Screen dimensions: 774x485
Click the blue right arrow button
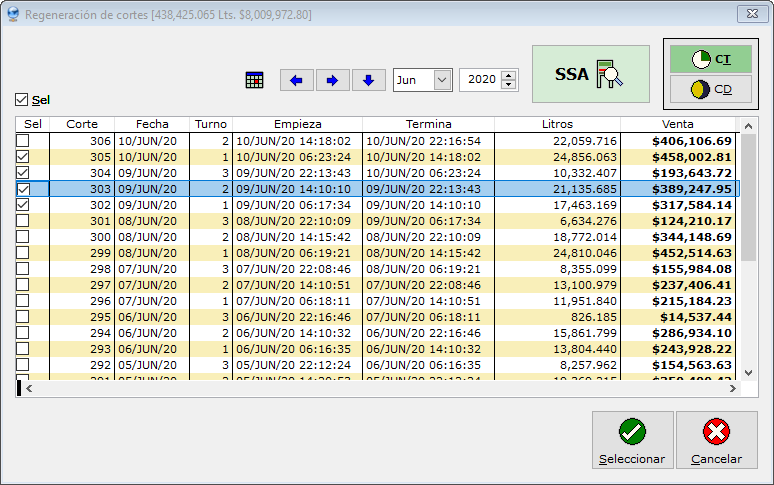[333, 80]
